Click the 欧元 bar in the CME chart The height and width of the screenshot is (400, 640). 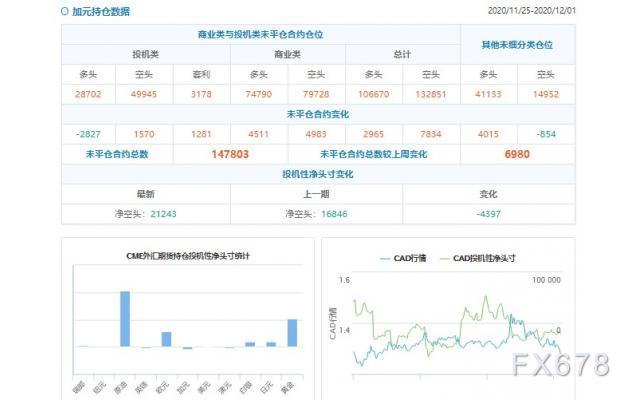(x=166, y=339)
